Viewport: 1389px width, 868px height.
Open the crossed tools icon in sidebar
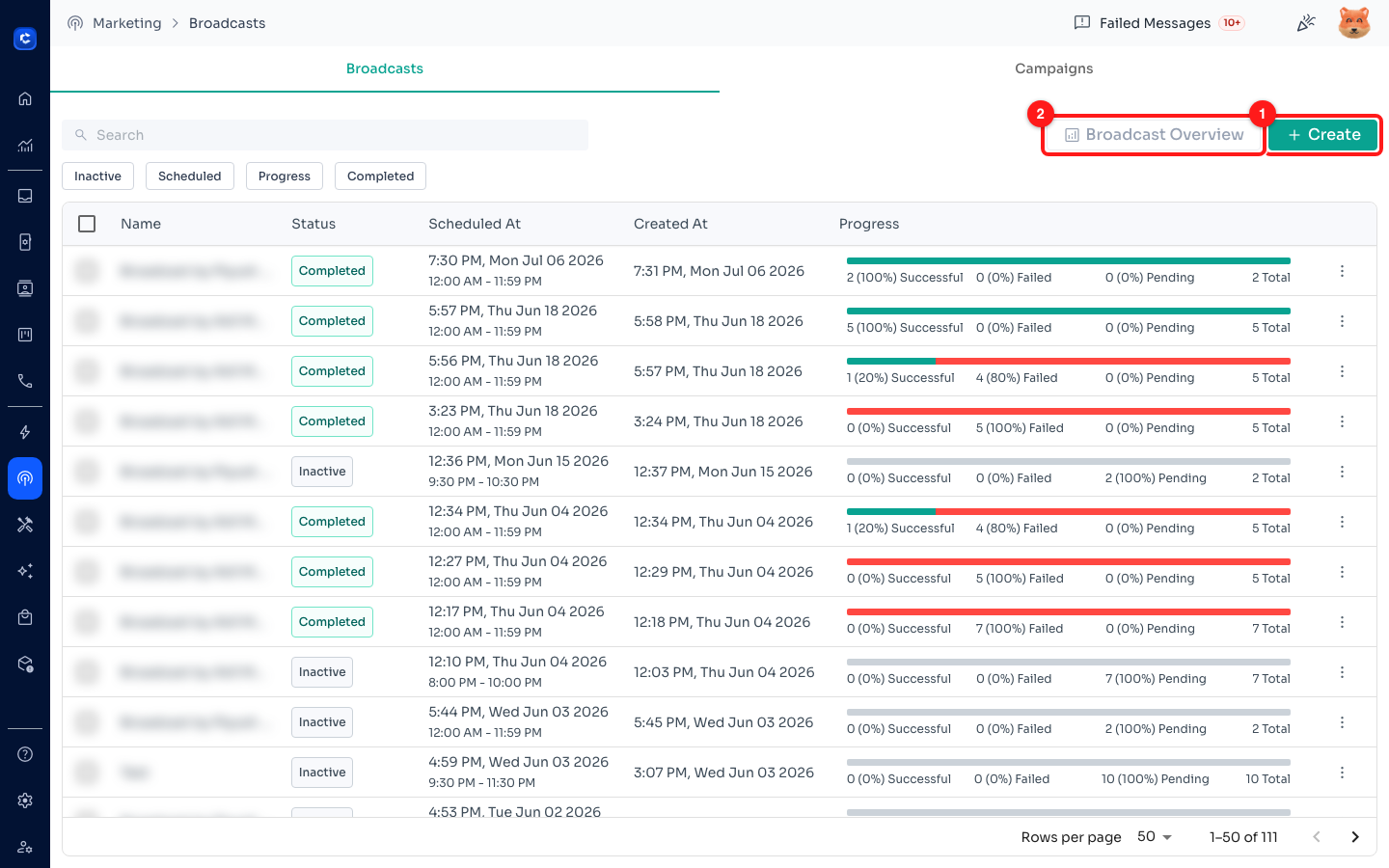(25, 525)
